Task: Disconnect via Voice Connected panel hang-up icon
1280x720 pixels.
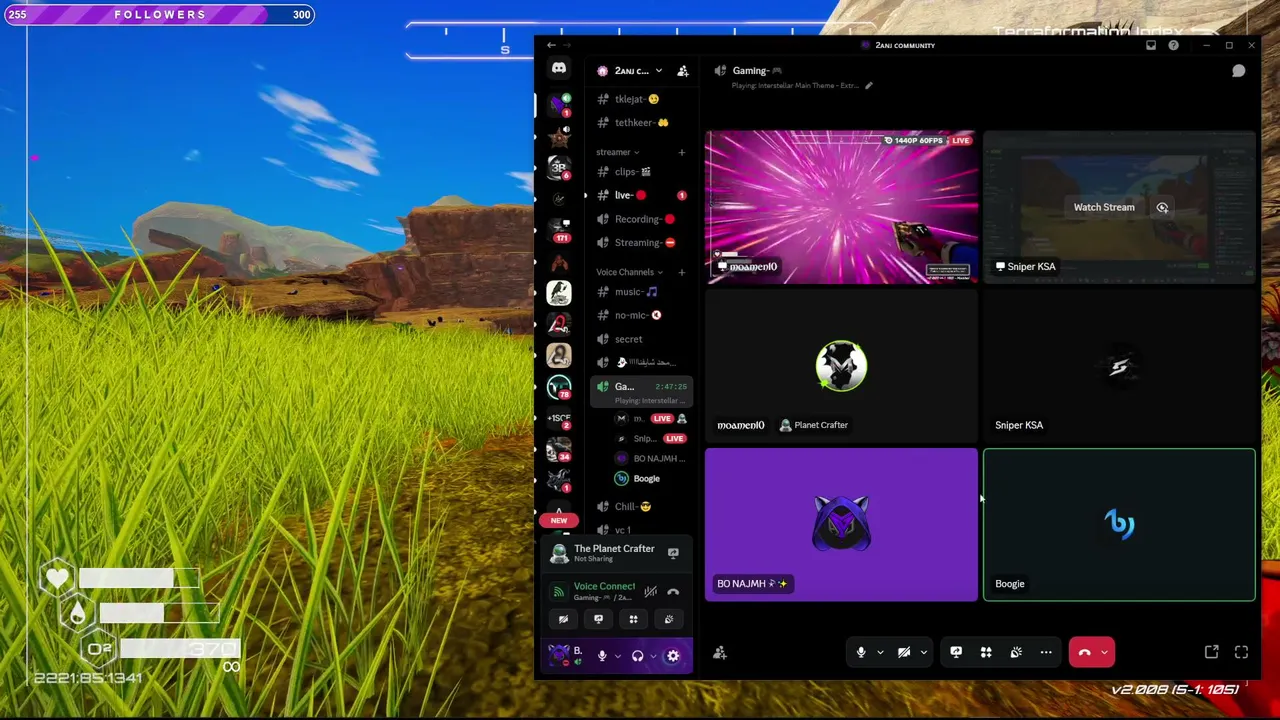Action: (x=673, y=592)
